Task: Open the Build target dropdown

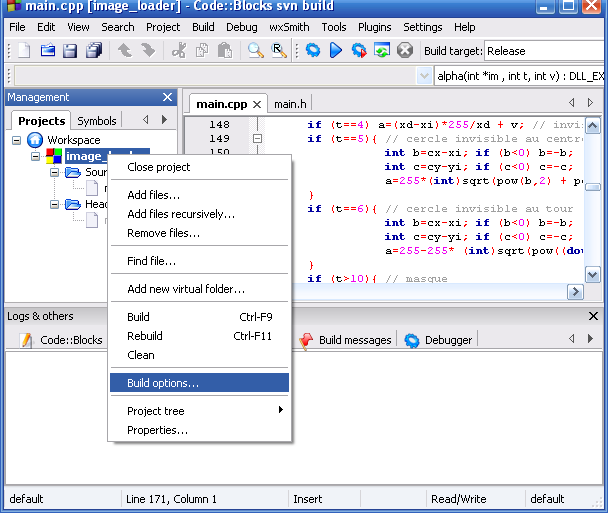Action: pos(545,51)
